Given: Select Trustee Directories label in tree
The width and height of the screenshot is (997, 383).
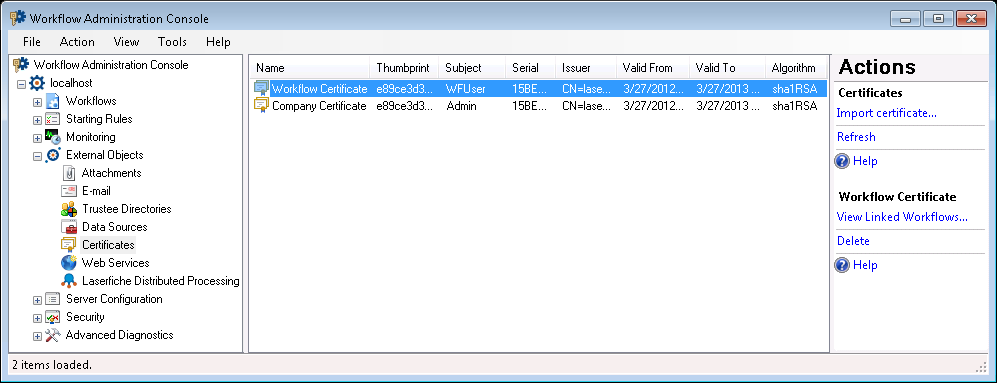Looking at the screenshot, I should [x=127, y=209].
